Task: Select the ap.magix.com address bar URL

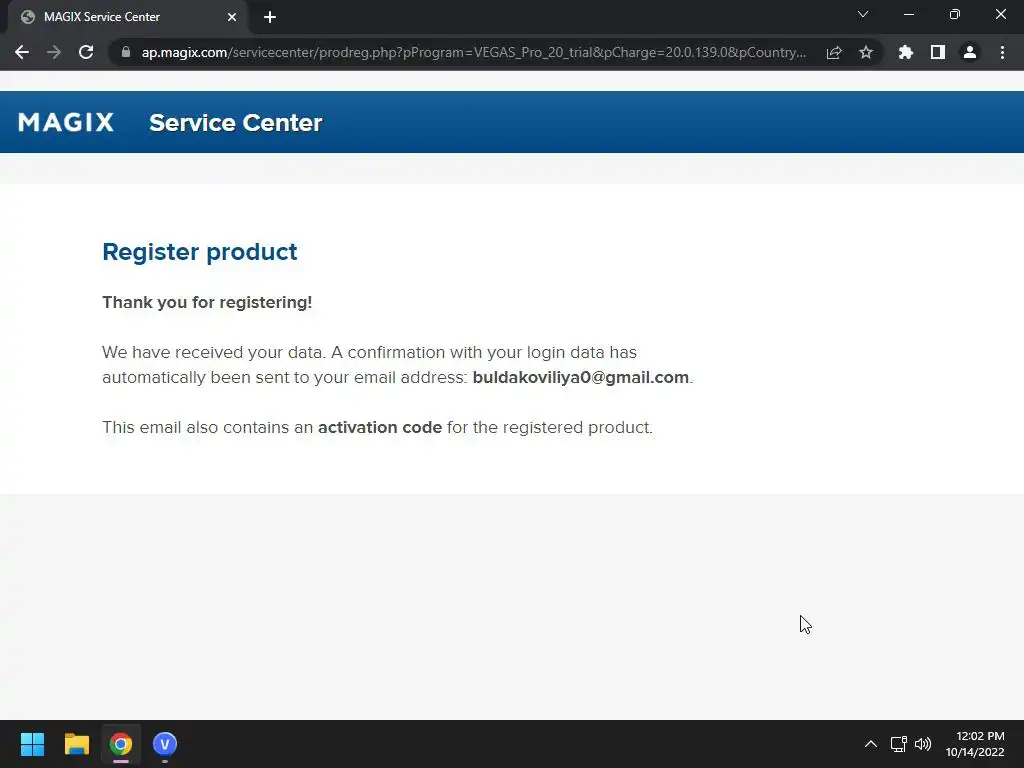Action: pos(473,52)
